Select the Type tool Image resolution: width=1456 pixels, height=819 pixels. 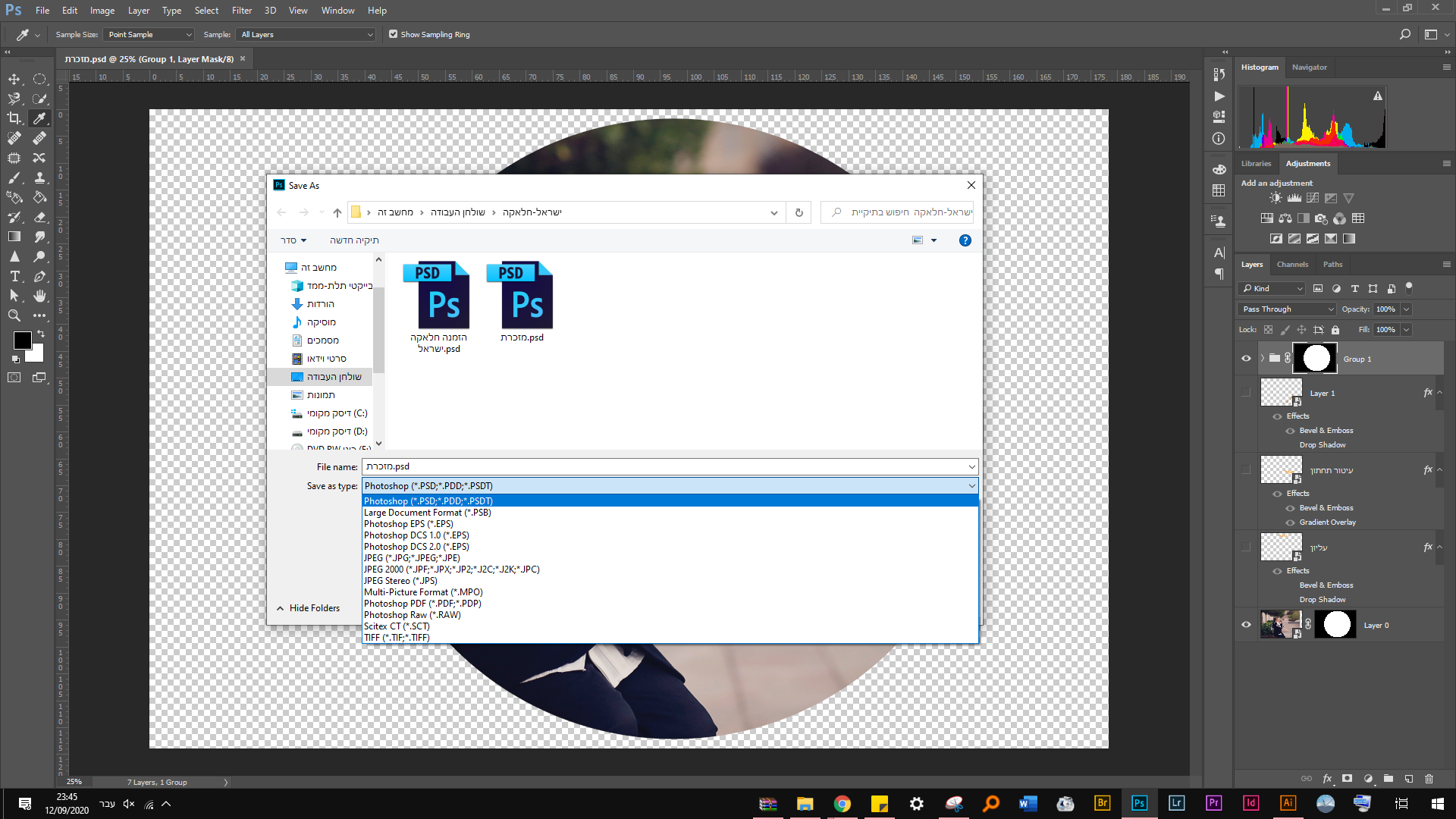(x=14, y=277)
